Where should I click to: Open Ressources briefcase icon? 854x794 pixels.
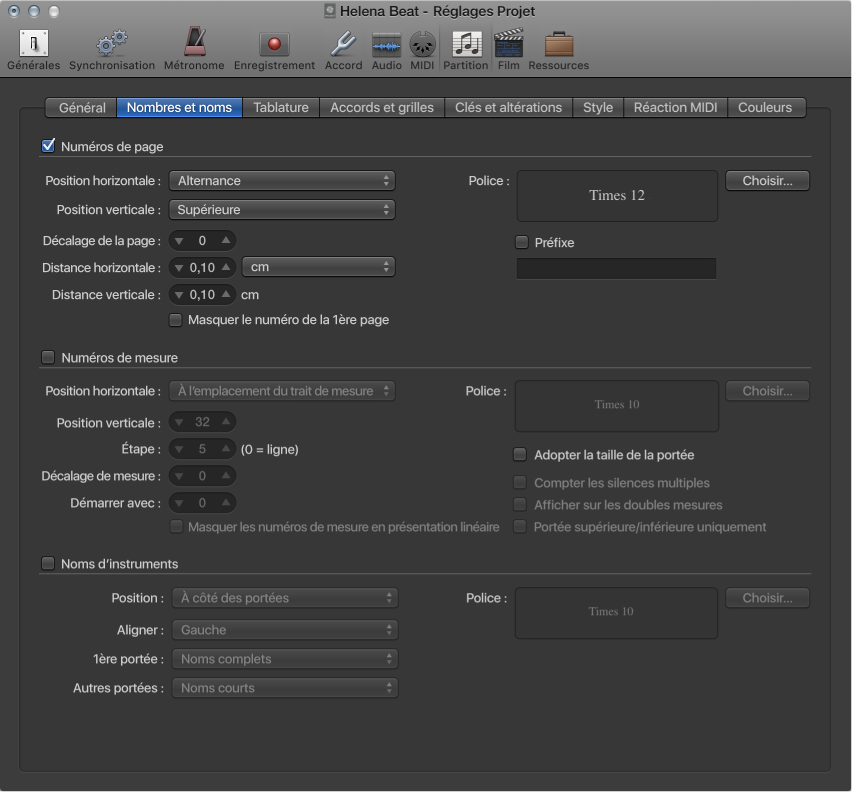tap(558, 45)
